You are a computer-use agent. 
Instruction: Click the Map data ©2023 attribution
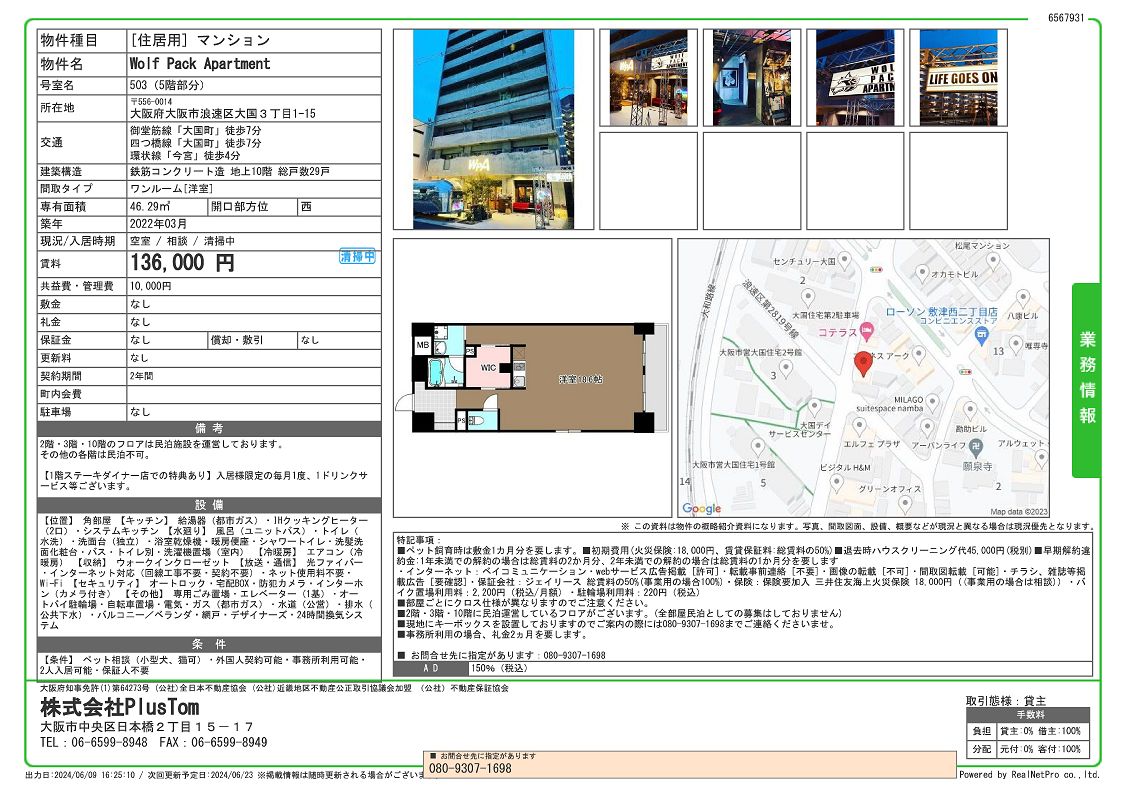tap(1018, 512)
